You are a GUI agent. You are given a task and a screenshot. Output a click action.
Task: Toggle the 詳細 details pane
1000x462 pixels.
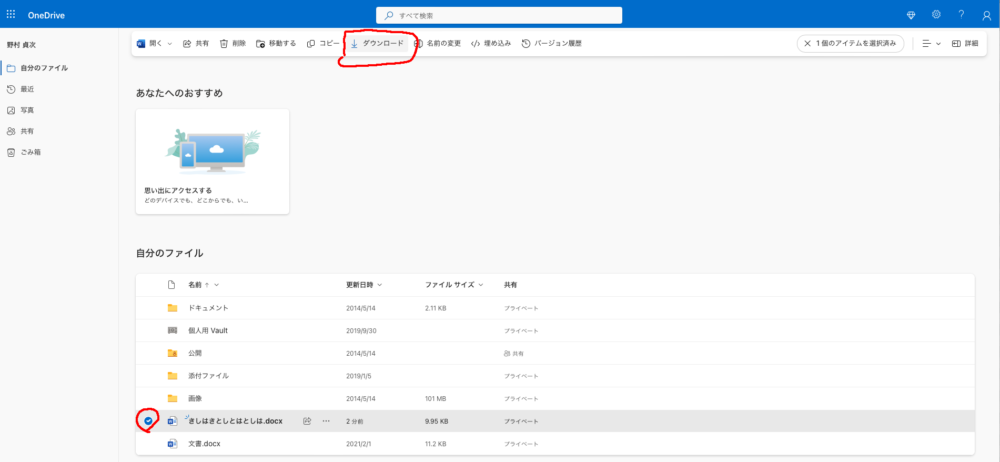coord(964,44)
